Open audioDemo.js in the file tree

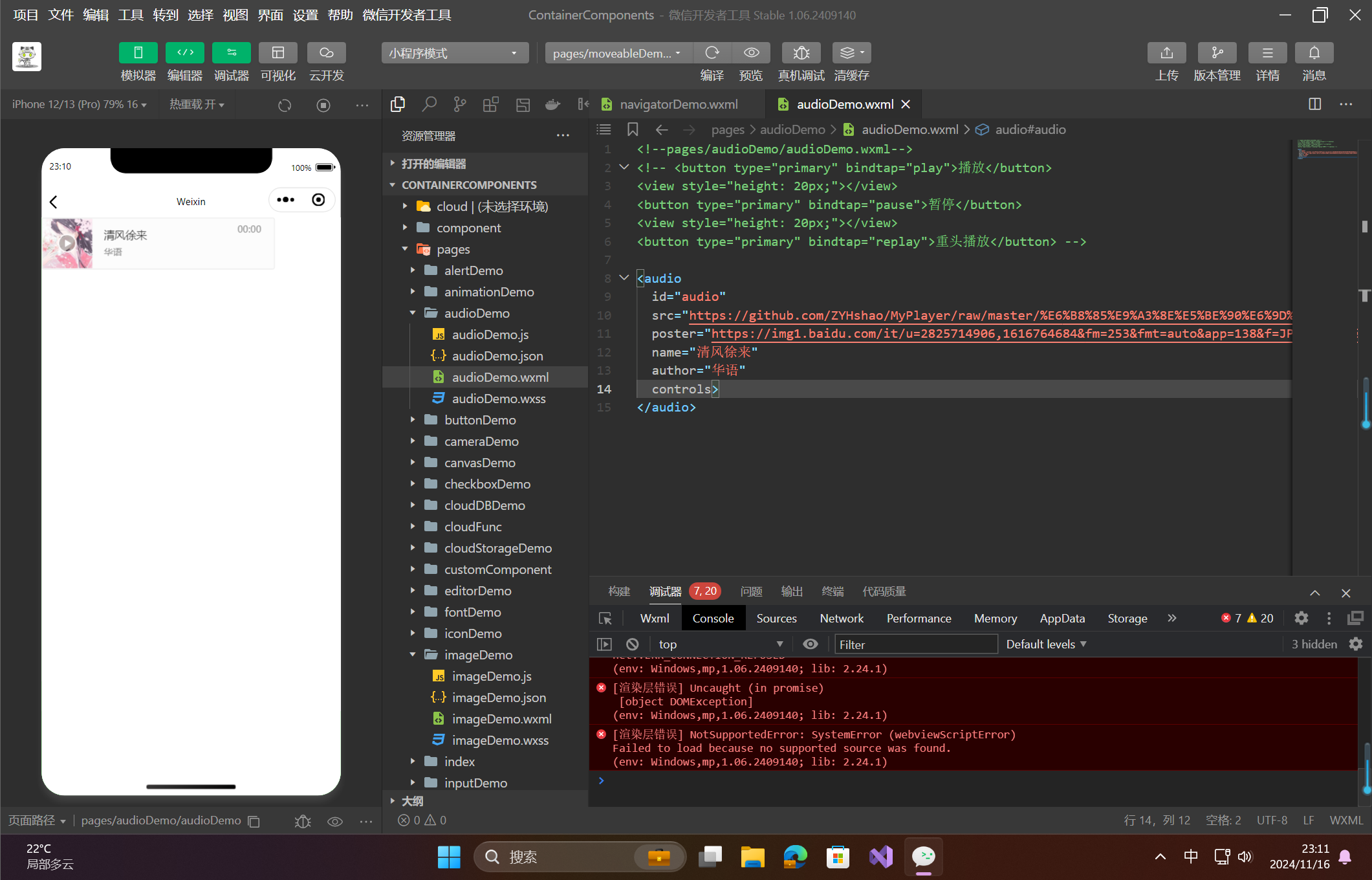[x=490, y=335]
